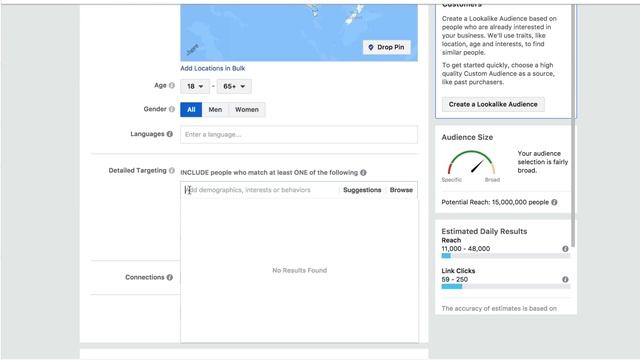Click the Detailed Targeting info icon
The image size is (640, 360).
(172, 170)
